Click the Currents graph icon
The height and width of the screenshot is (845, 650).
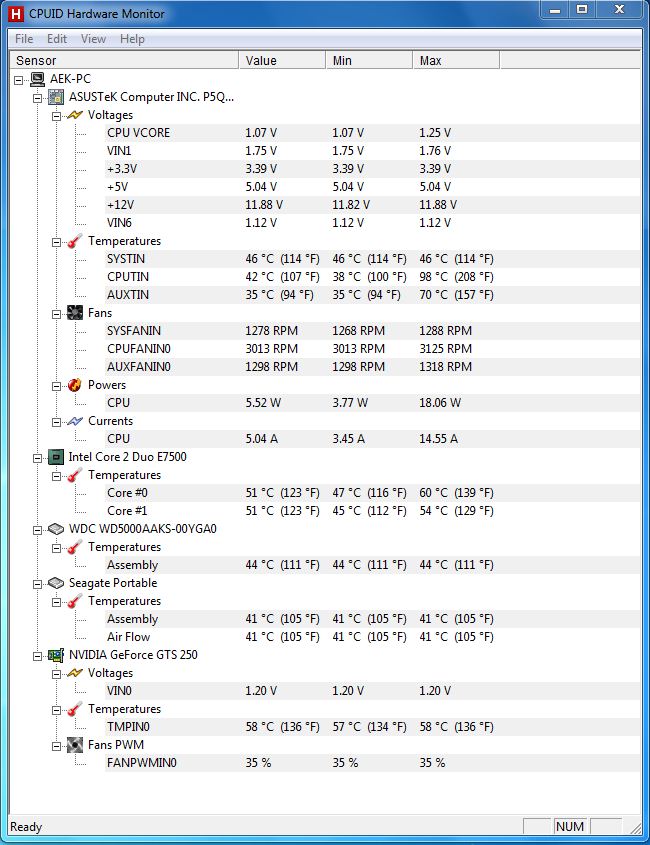74,421
